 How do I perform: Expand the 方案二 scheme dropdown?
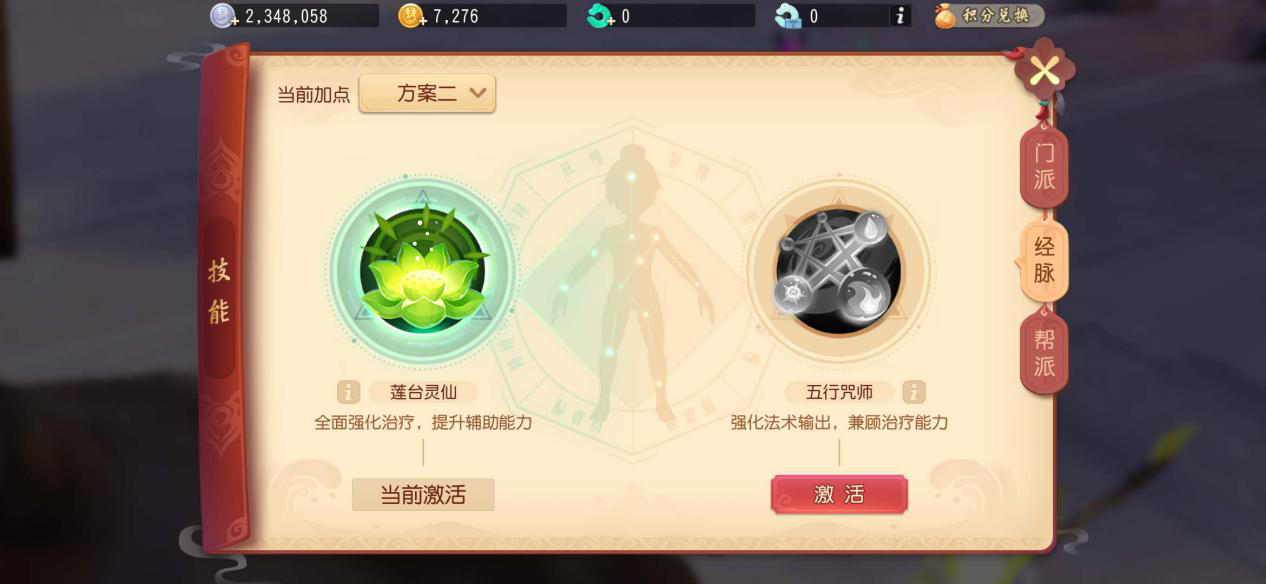point(427,94)
